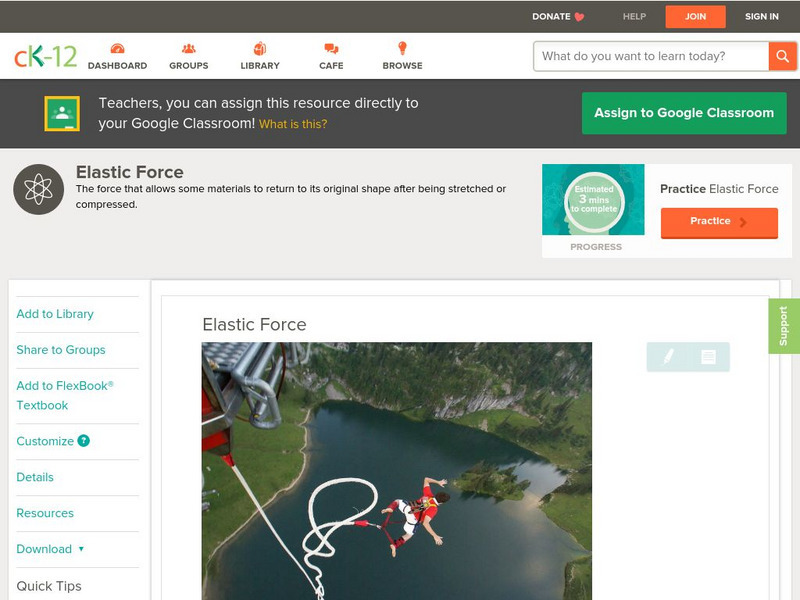800x600 pixels.
Task: Click the orange Practice button
Action: pos(719,222)
